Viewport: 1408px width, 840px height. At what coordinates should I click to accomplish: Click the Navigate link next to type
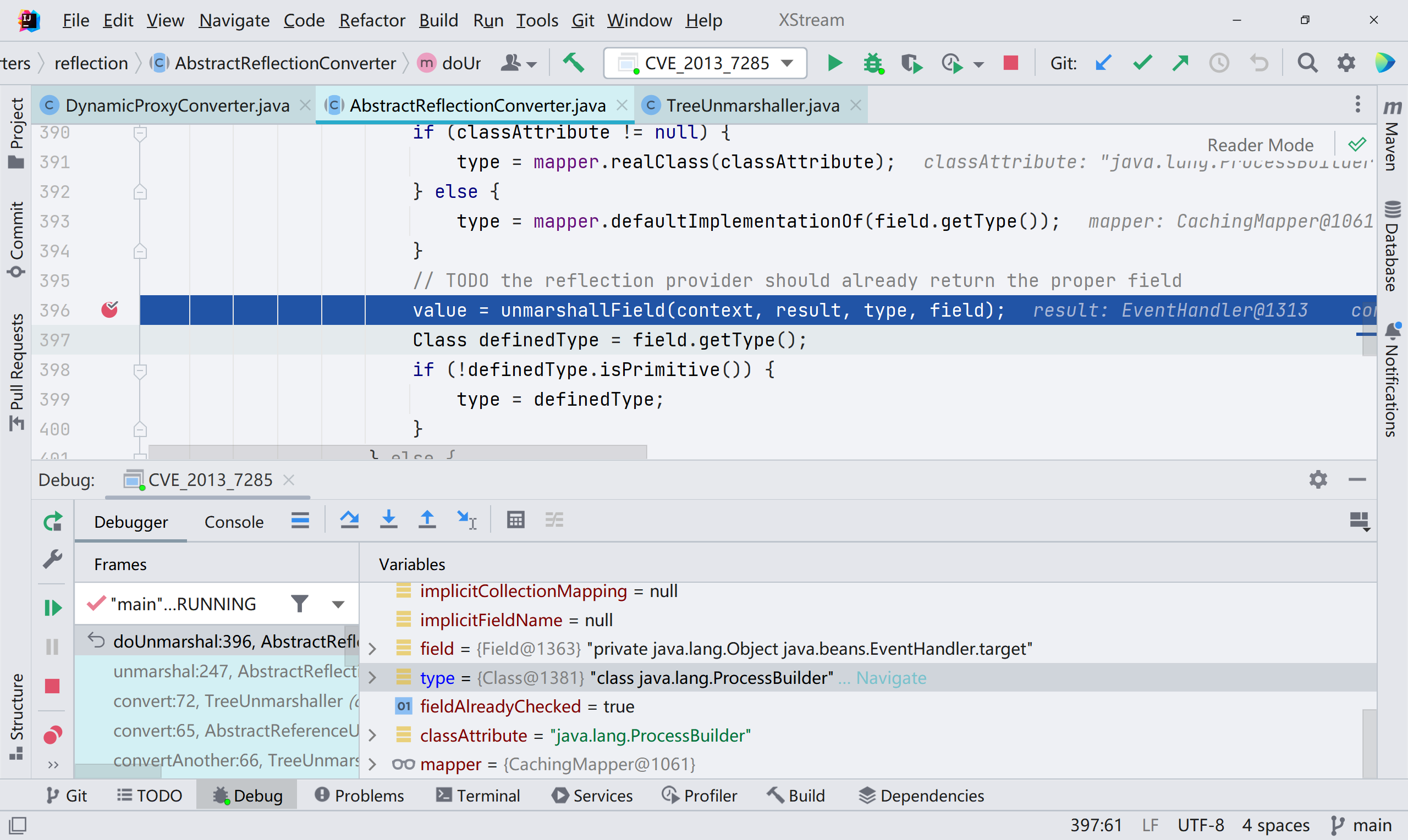(890, 677)
